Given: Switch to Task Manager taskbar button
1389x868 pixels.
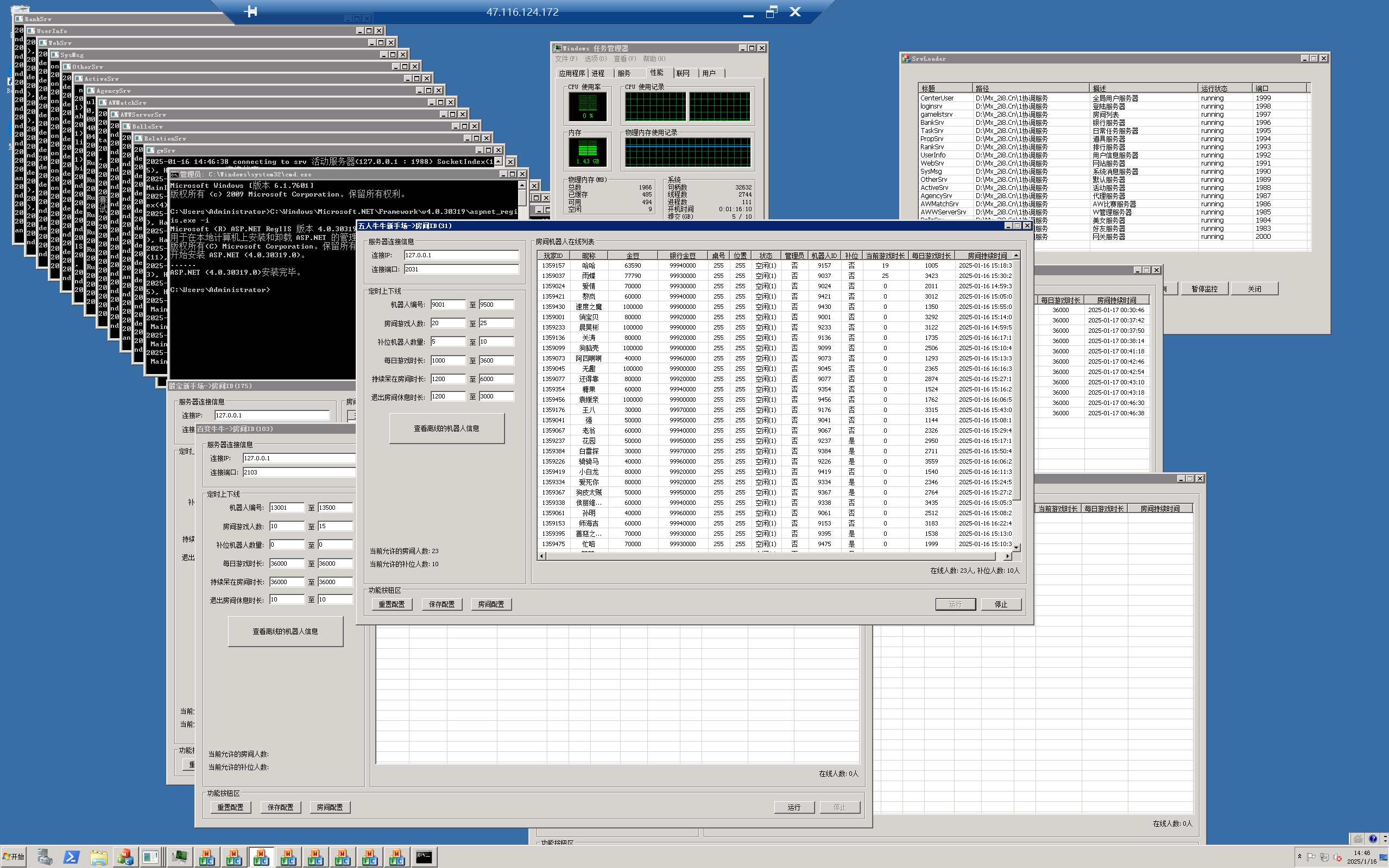Looking at the screenshot, I should (180, 857).
